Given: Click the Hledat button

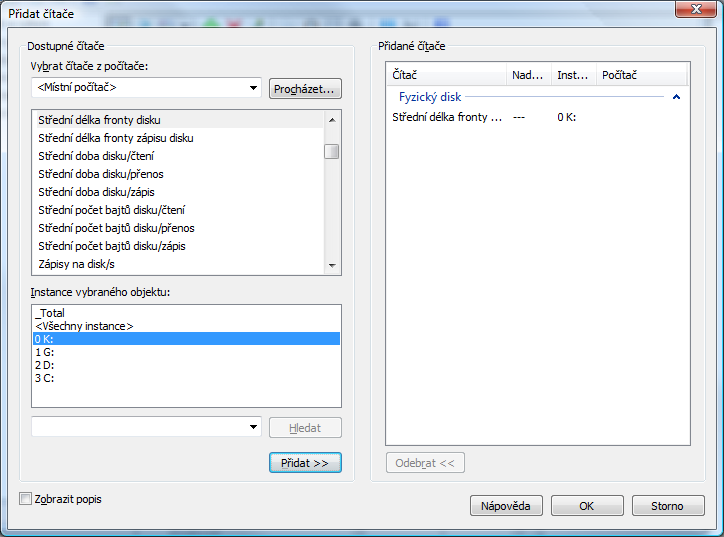Looking at the screenshot, I should click(305, 428).
